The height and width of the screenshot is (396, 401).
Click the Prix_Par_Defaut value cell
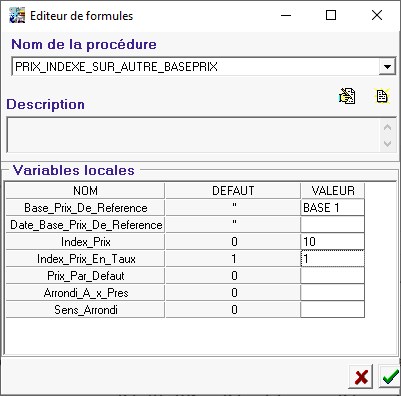[x=332, y=276]
